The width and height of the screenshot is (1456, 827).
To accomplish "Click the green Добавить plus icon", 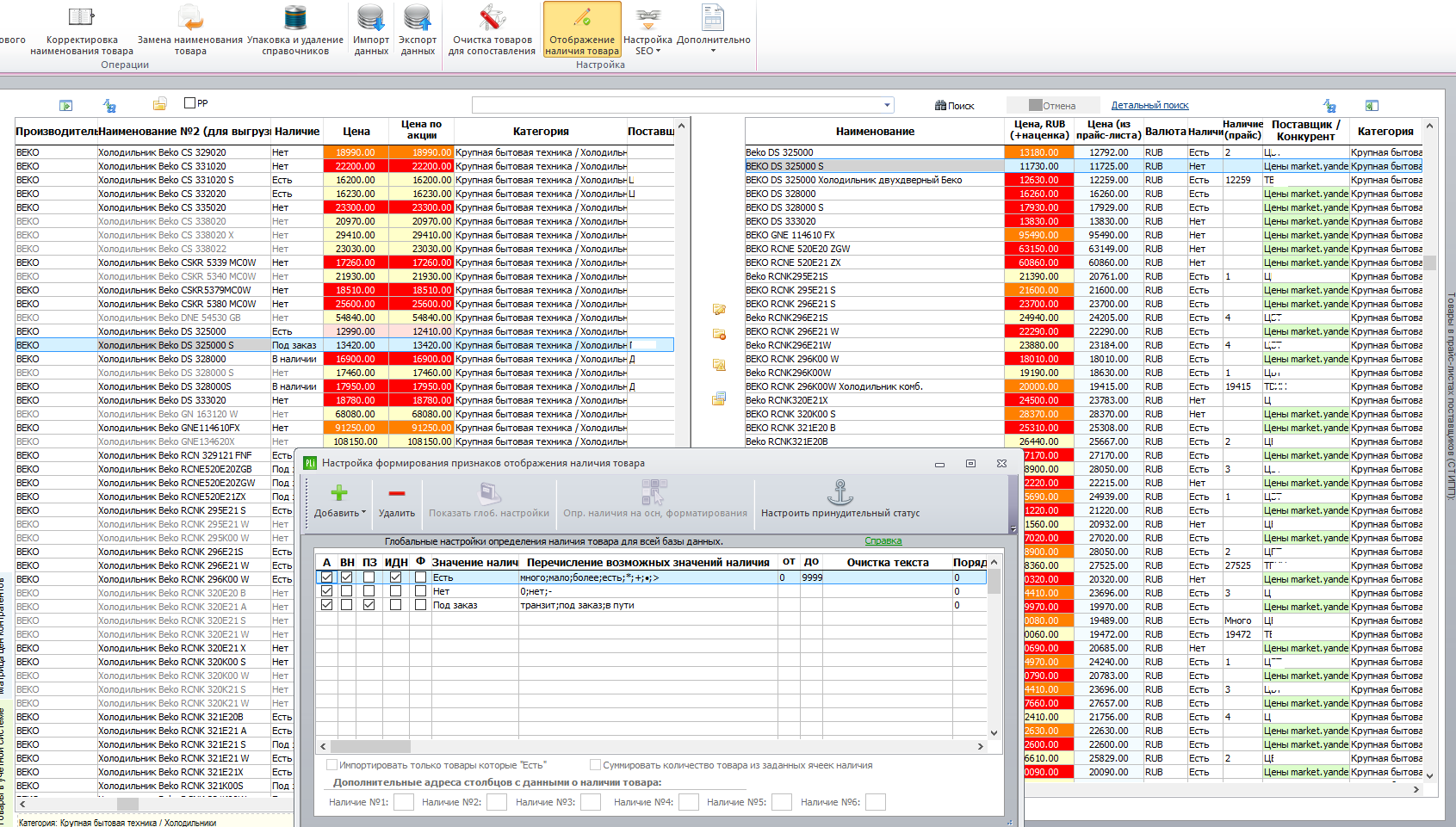I will coord(339,492).
